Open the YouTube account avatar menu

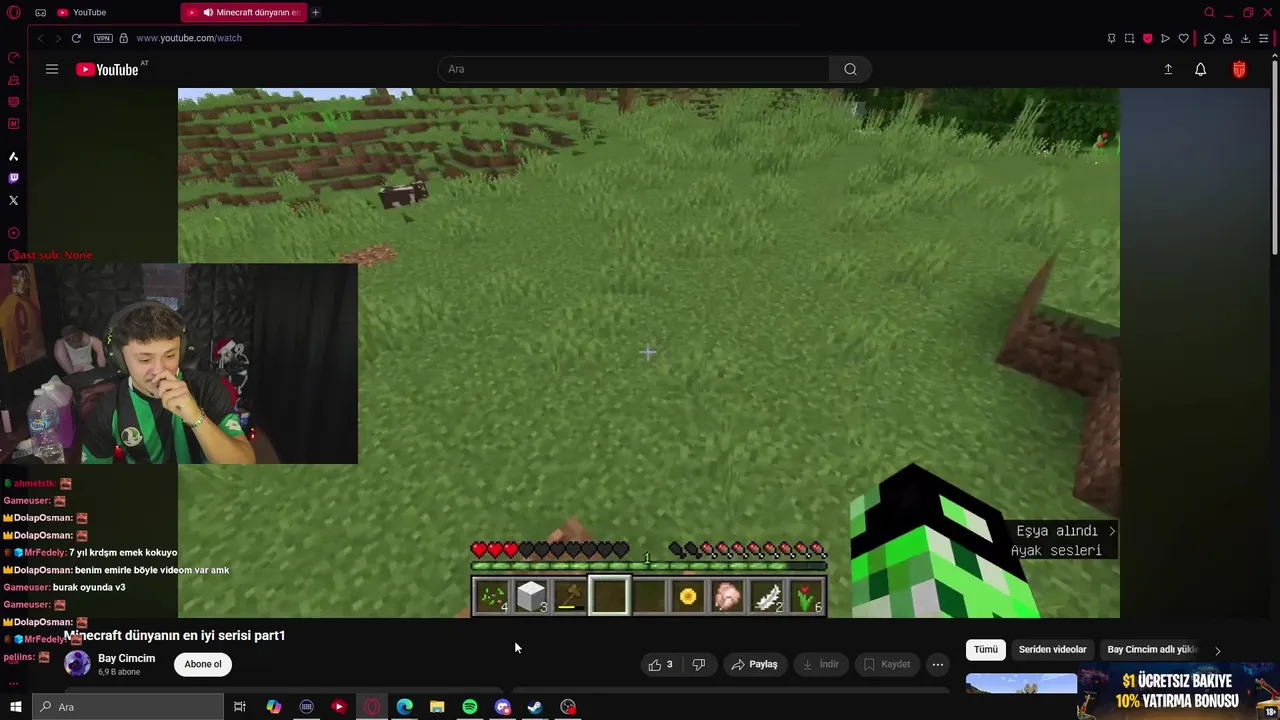coord(1239,69)
